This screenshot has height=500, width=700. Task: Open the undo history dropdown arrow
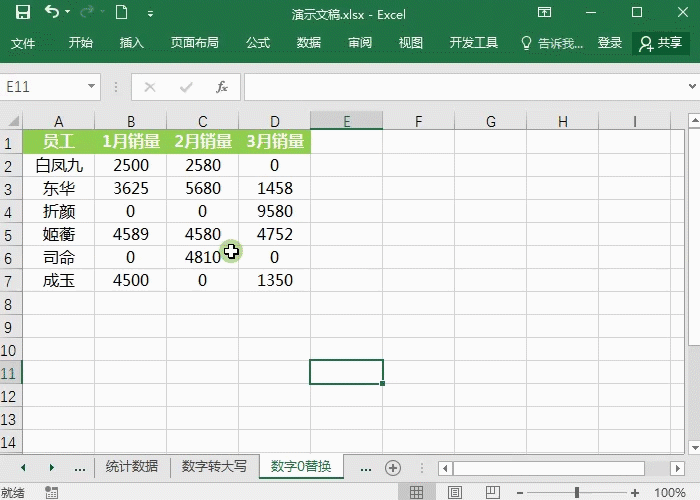coord(68,12)
